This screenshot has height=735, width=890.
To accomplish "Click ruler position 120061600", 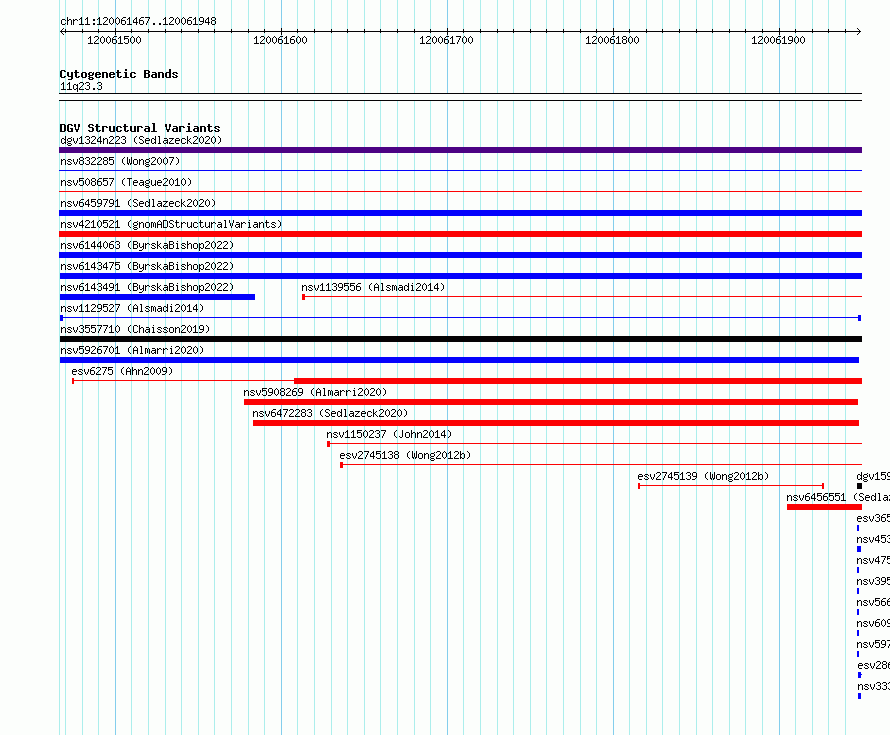I will pyautogui.click(x=280, y=40).
